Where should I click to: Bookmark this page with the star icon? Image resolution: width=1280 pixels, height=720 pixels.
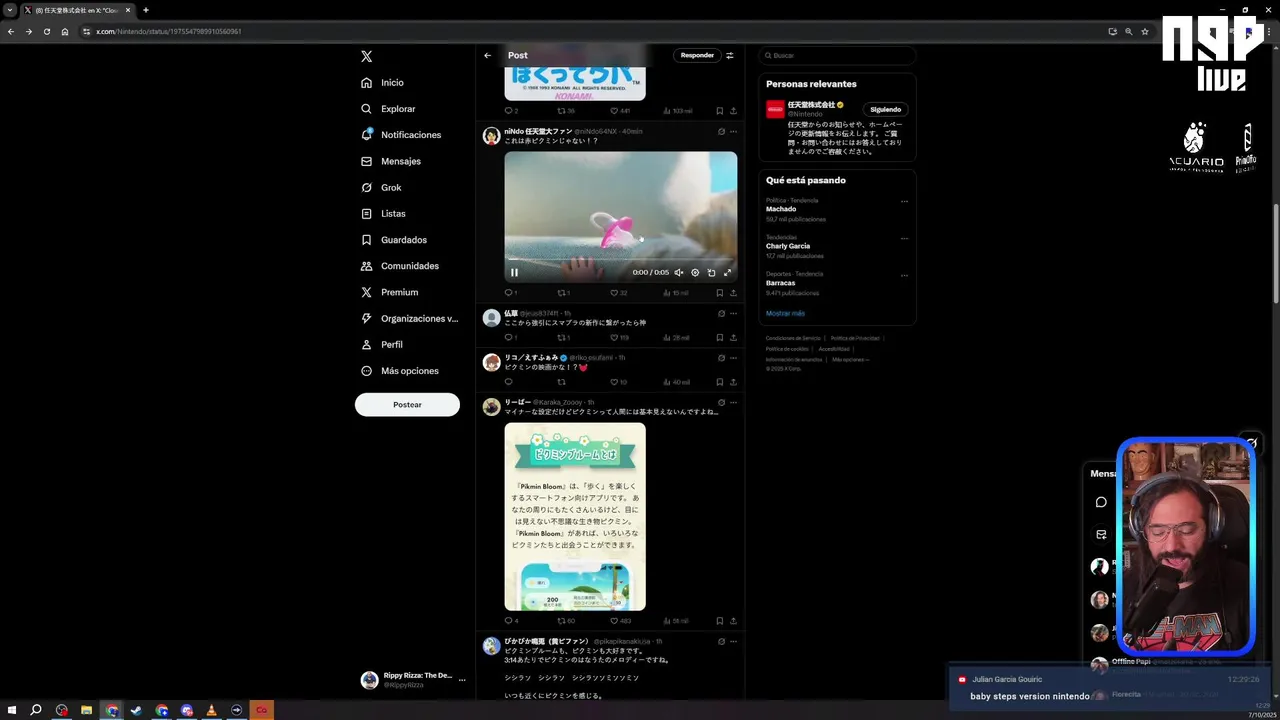tap(1145, 31)
